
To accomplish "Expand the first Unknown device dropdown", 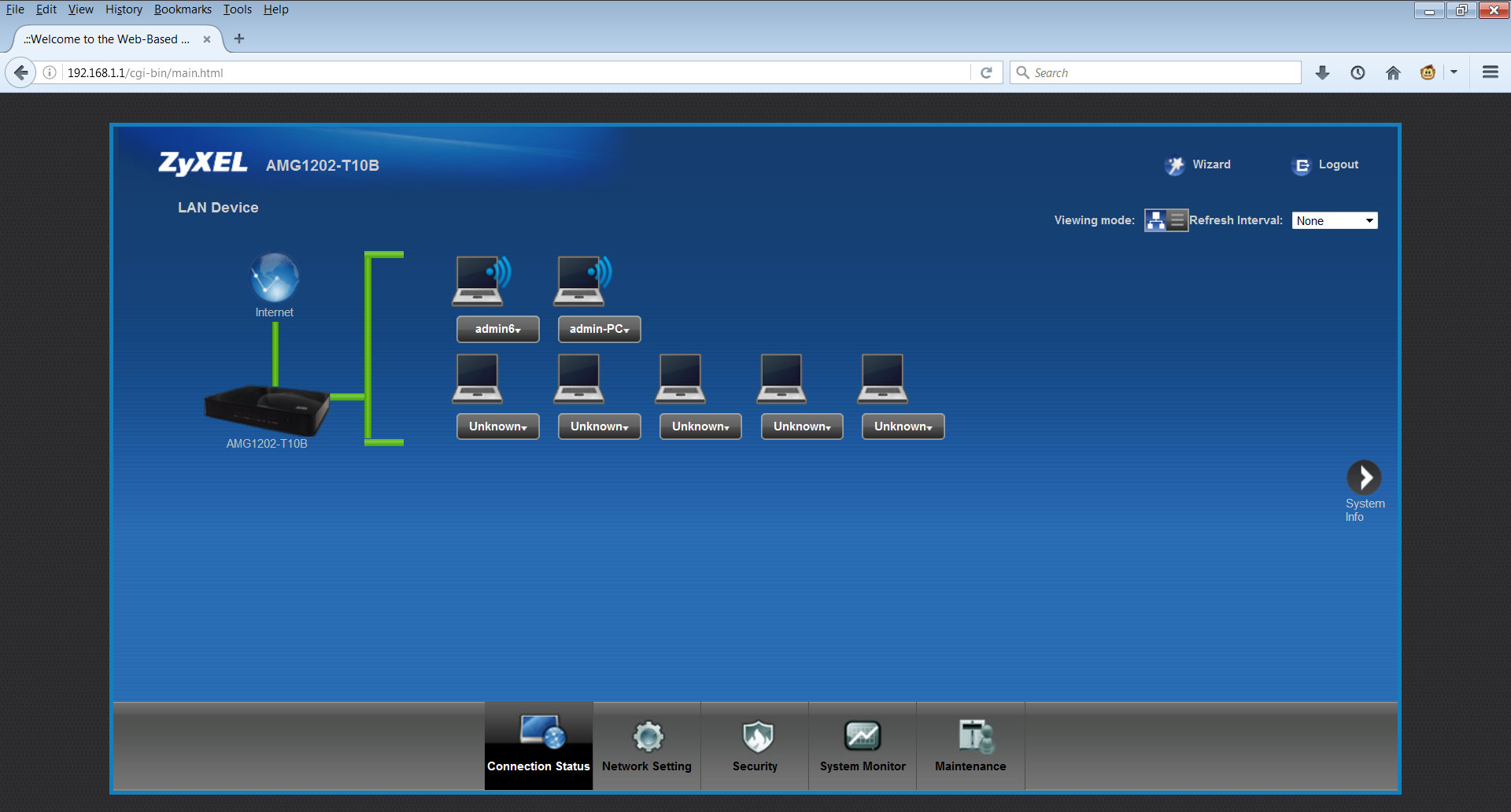I will 498,426.
